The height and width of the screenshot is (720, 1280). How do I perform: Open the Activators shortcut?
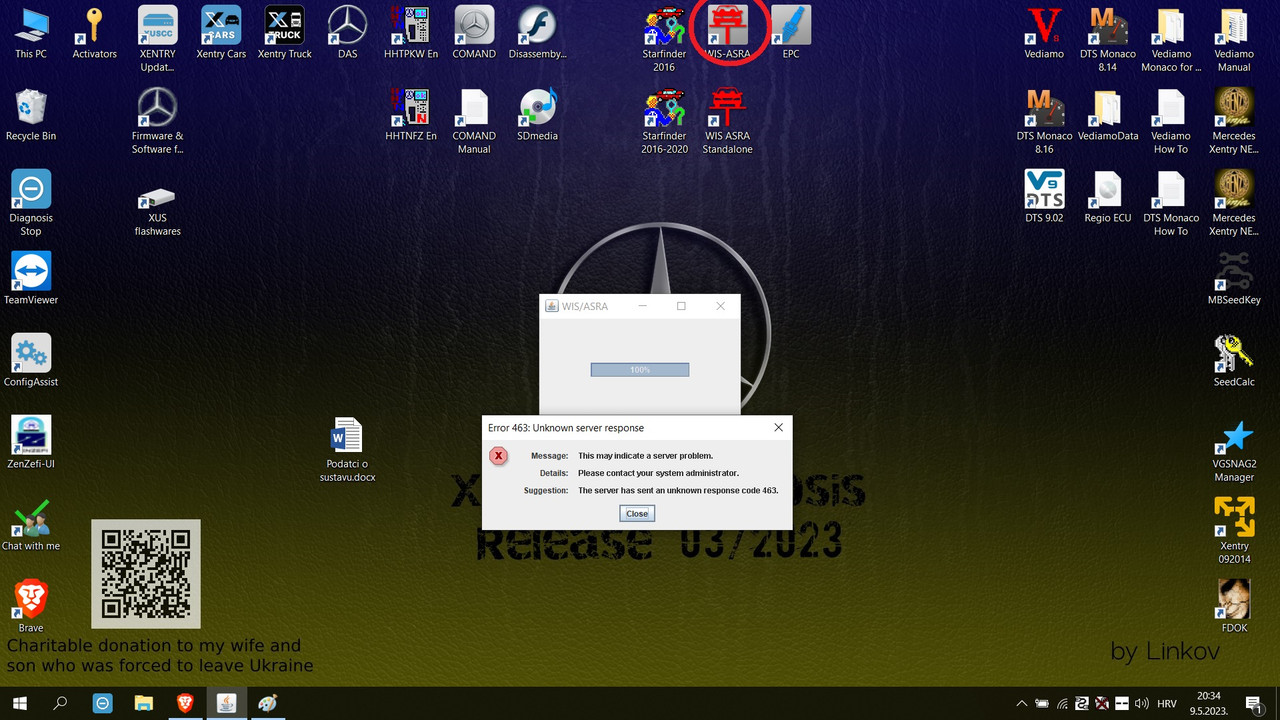[x=95, y=32]
